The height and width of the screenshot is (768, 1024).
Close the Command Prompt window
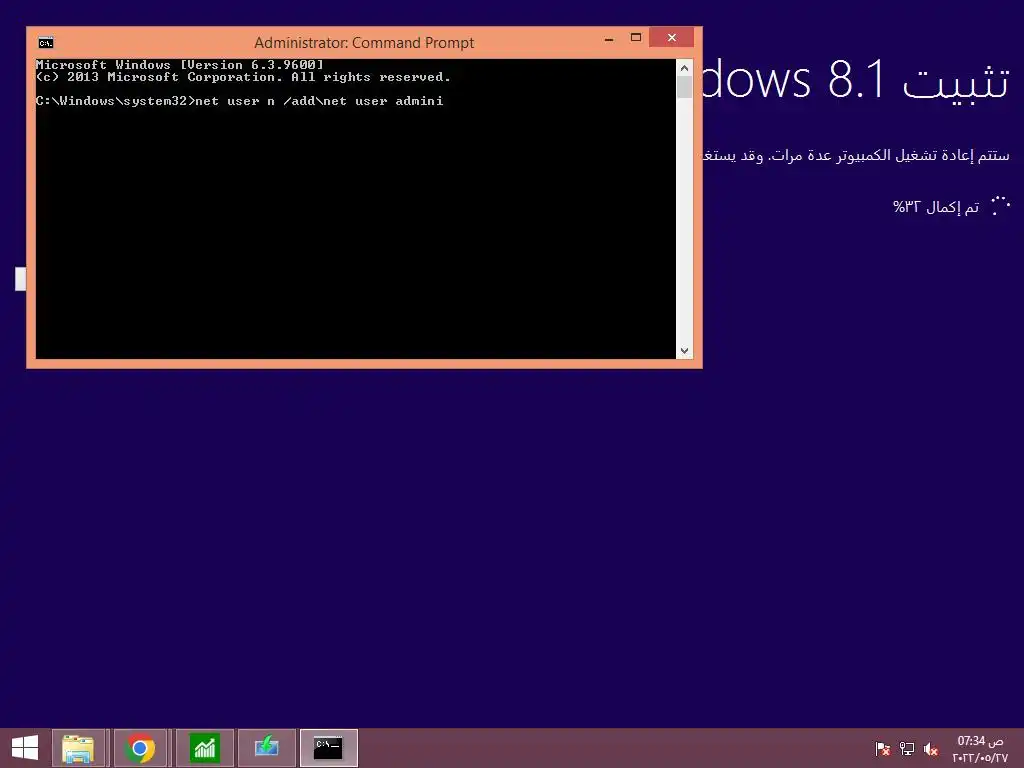coord(671,38)
